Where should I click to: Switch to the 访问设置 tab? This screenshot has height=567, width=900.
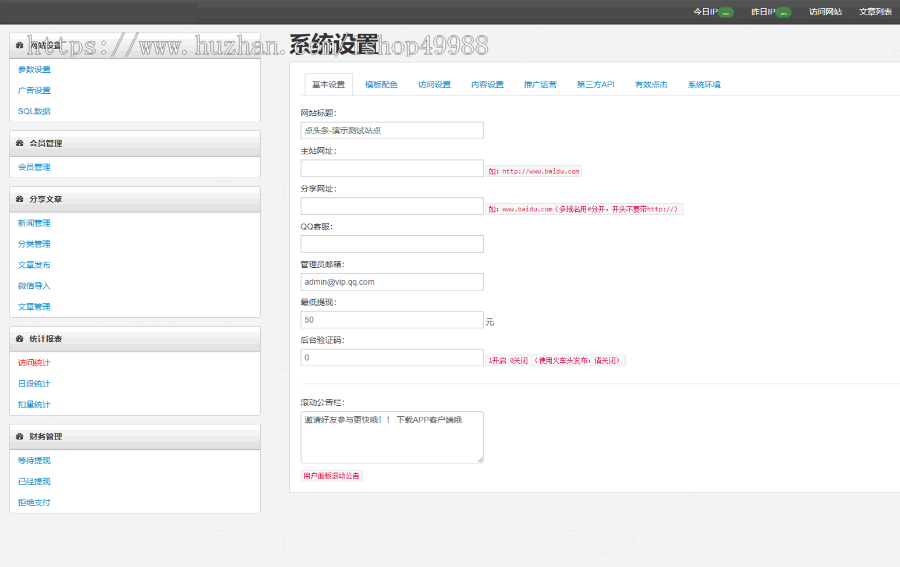(x=435, y=84)
